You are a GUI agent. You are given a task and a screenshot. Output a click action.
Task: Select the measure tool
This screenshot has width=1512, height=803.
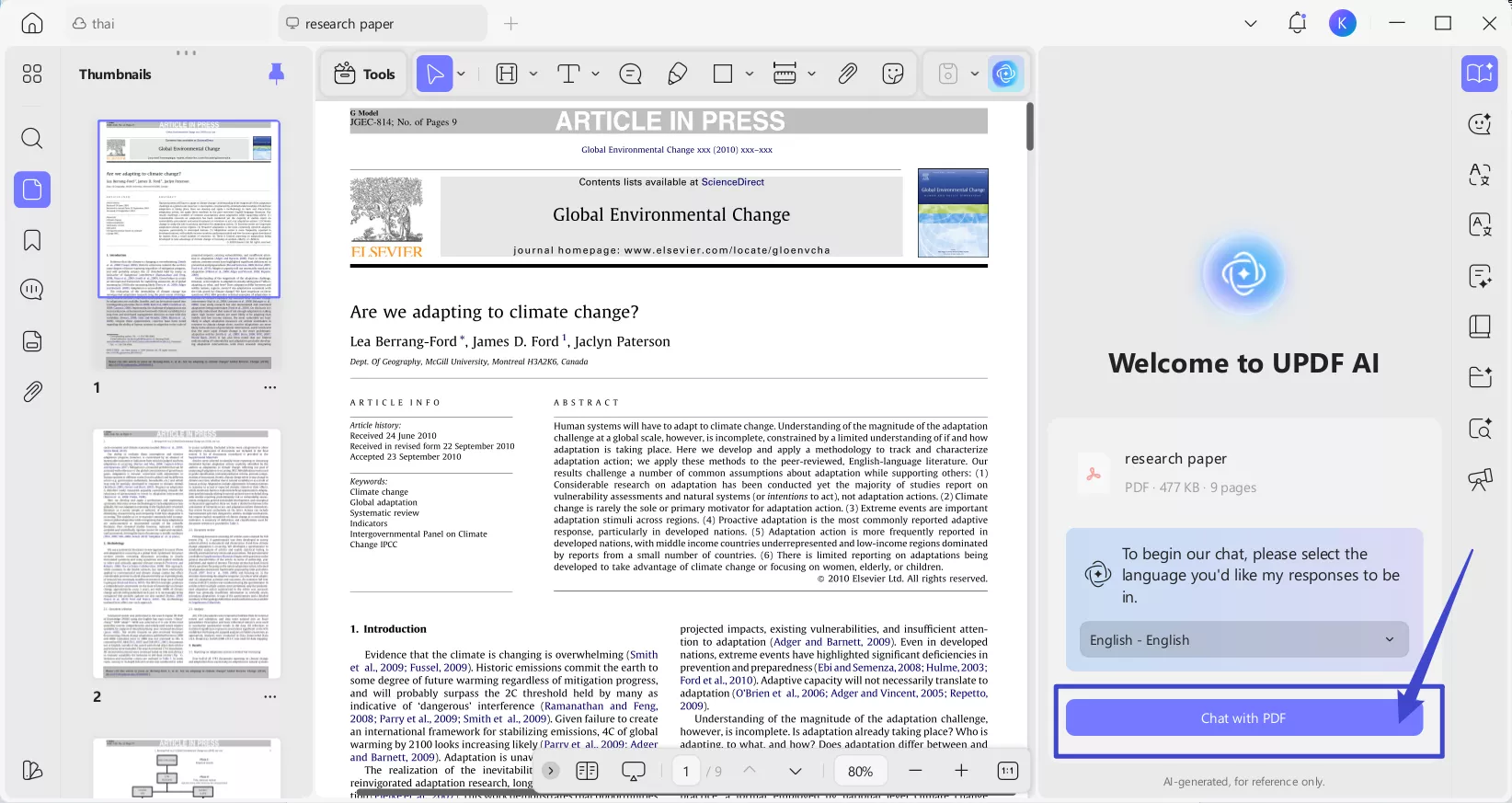(785, 74)
